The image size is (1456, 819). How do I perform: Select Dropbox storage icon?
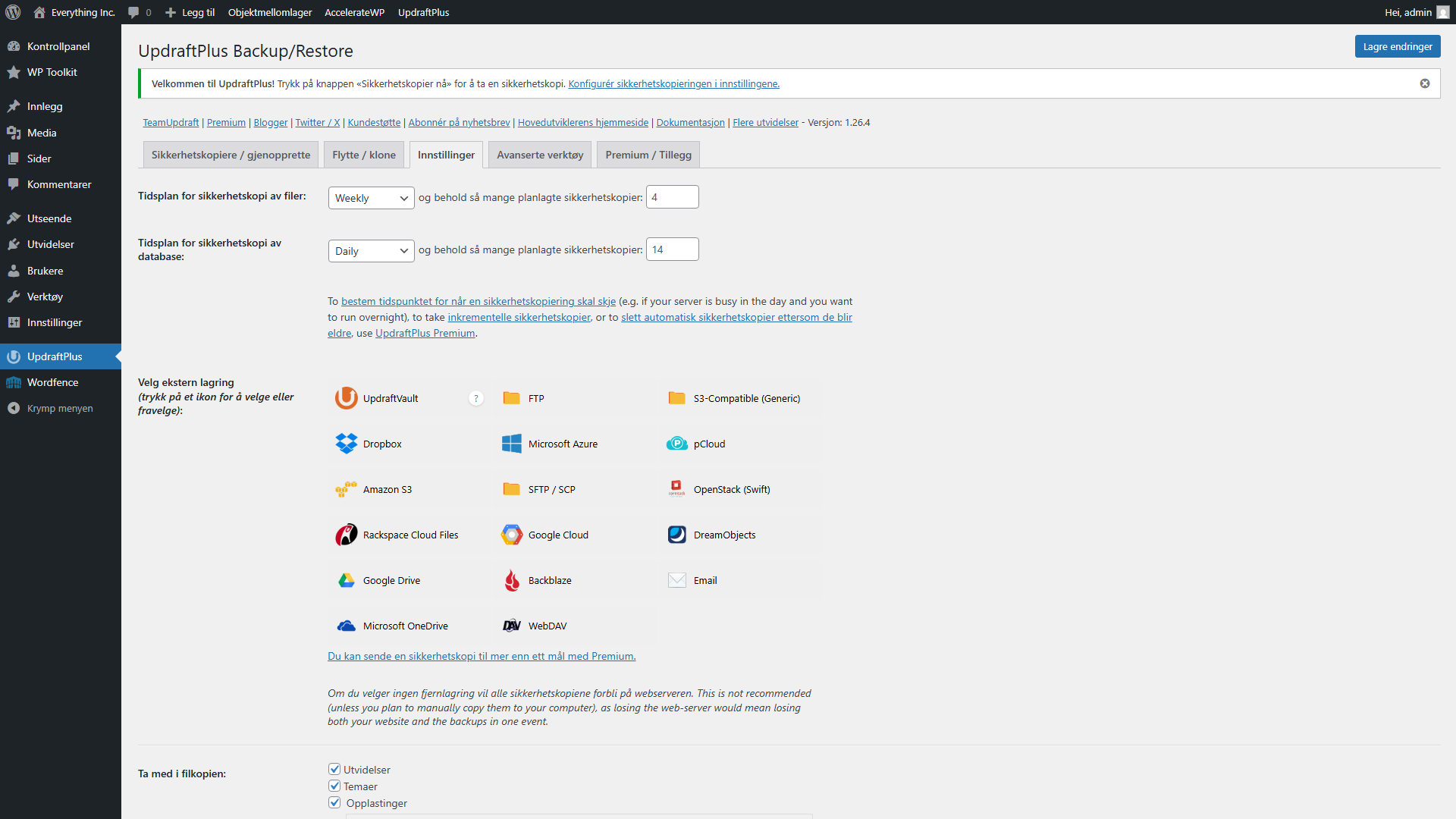pos(347,444)
